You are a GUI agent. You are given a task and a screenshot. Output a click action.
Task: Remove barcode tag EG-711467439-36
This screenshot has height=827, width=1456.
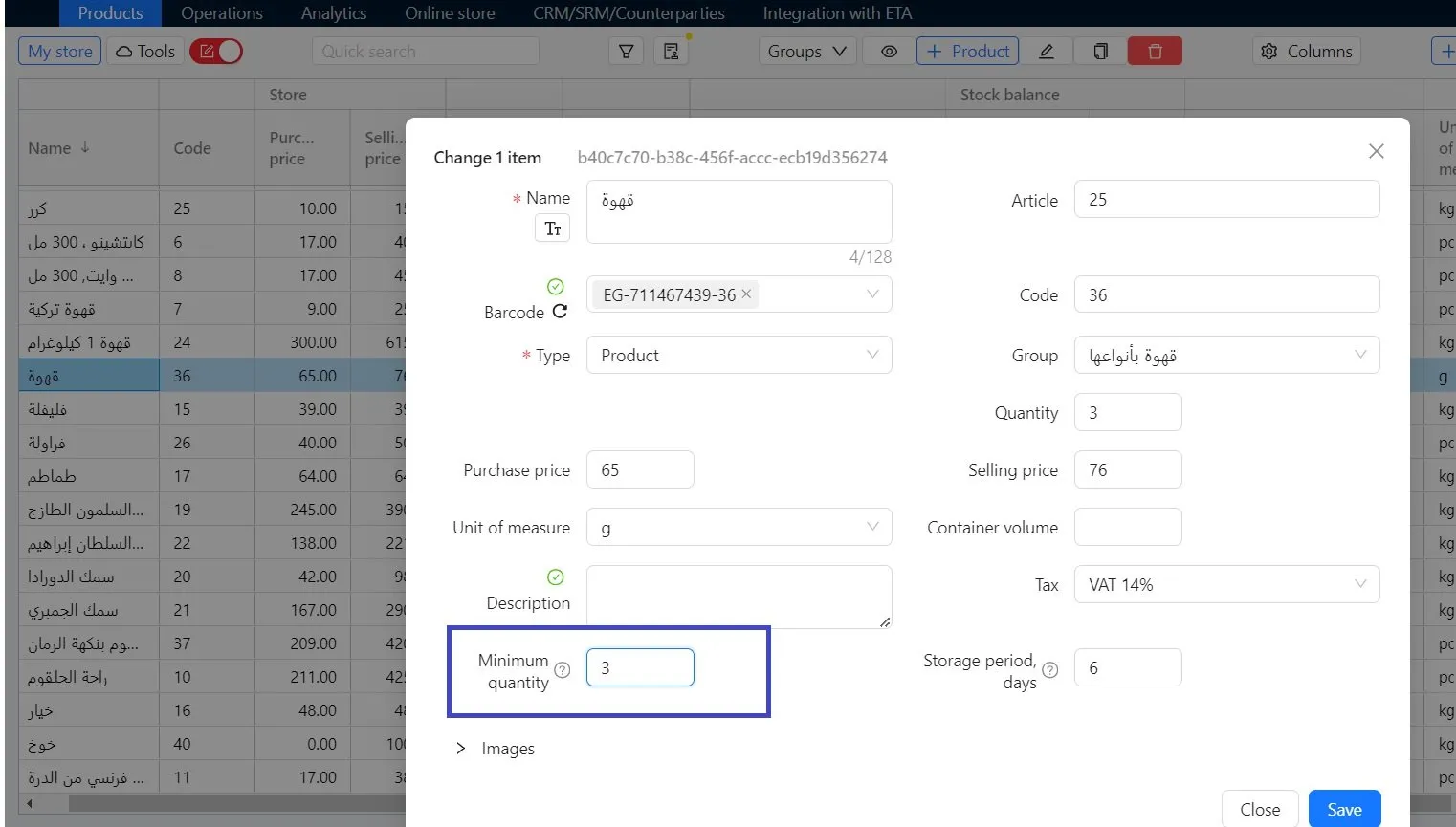click(746, 294)
